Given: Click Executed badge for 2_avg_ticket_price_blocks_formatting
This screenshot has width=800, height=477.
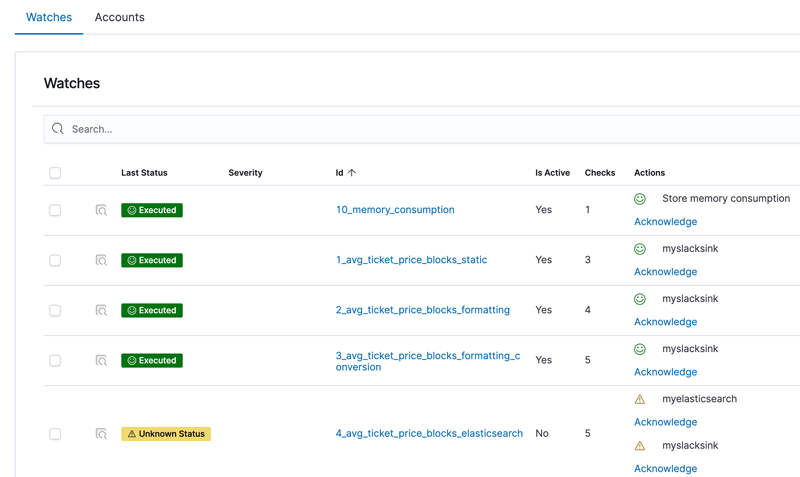Looking at the screenshot, I should 152,310.
